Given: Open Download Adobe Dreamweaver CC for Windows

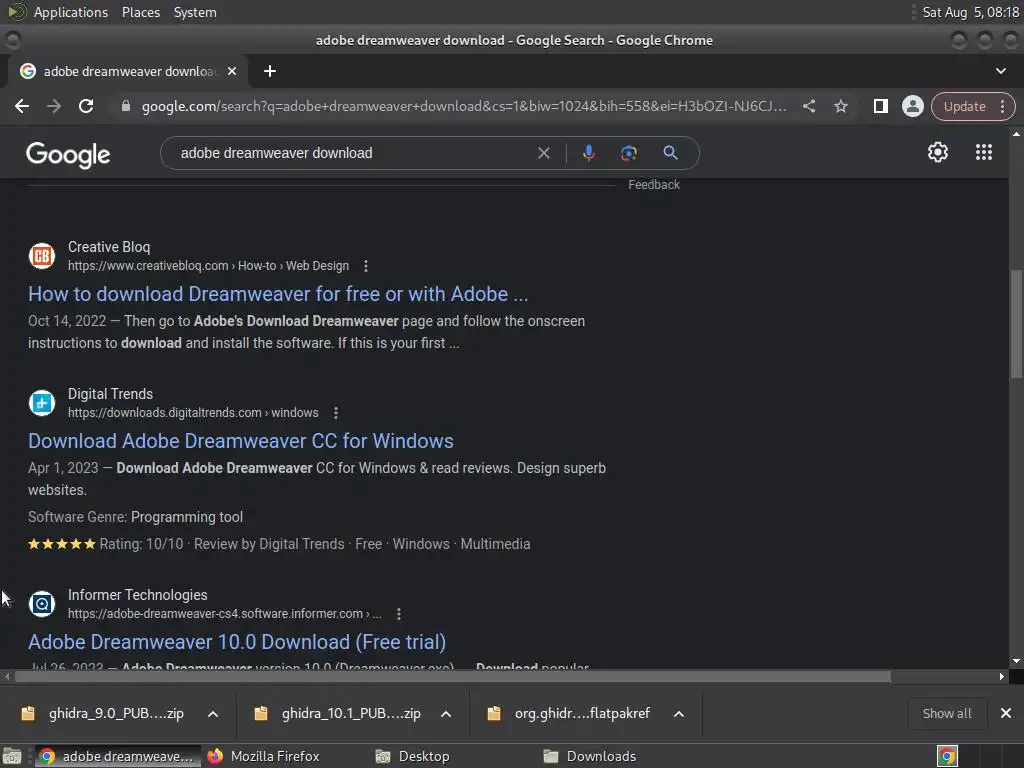Looking at the screenshot, I should pos(241,441).
